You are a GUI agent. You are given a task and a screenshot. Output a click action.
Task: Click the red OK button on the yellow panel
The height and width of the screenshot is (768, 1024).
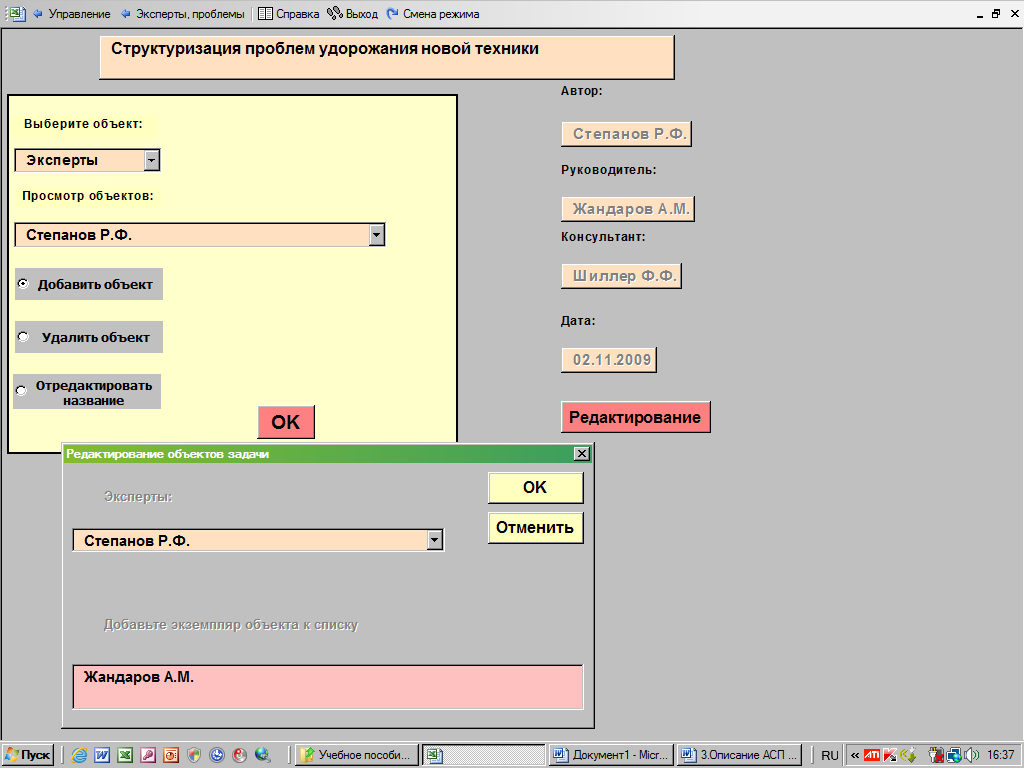click(286, 422)
